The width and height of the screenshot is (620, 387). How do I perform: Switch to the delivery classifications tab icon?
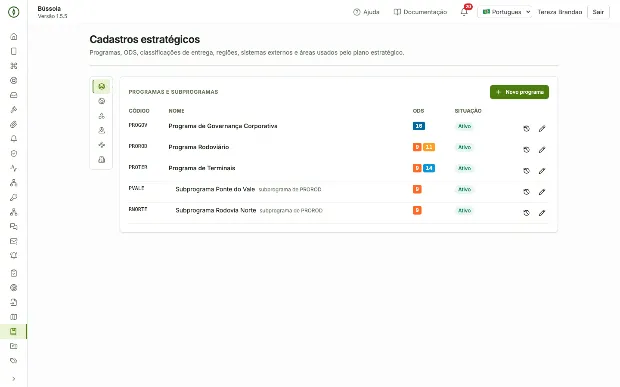pos(102,116)
